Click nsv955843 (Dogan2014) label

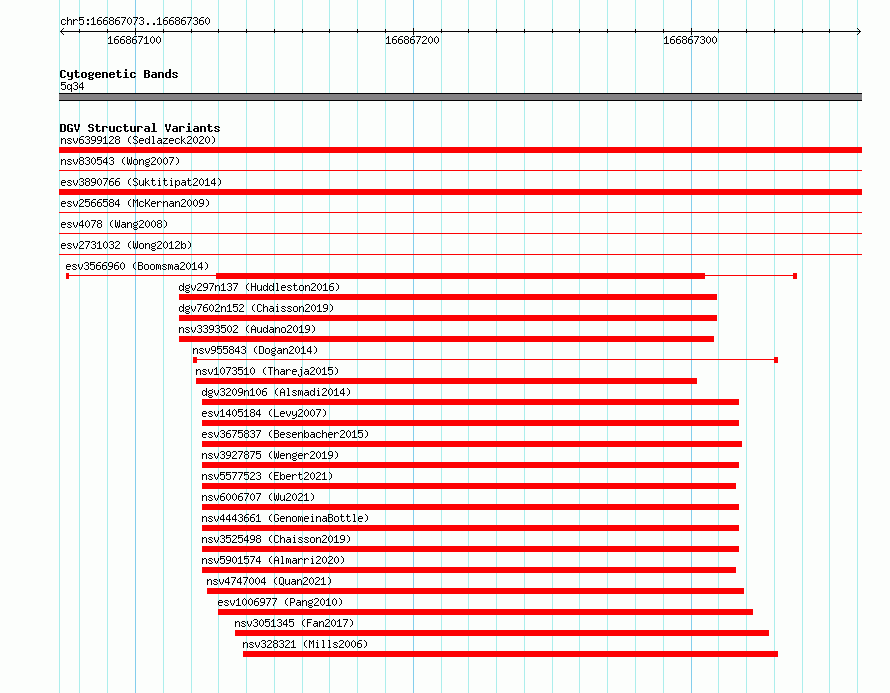pyautogui.click(x=255, y=350)
